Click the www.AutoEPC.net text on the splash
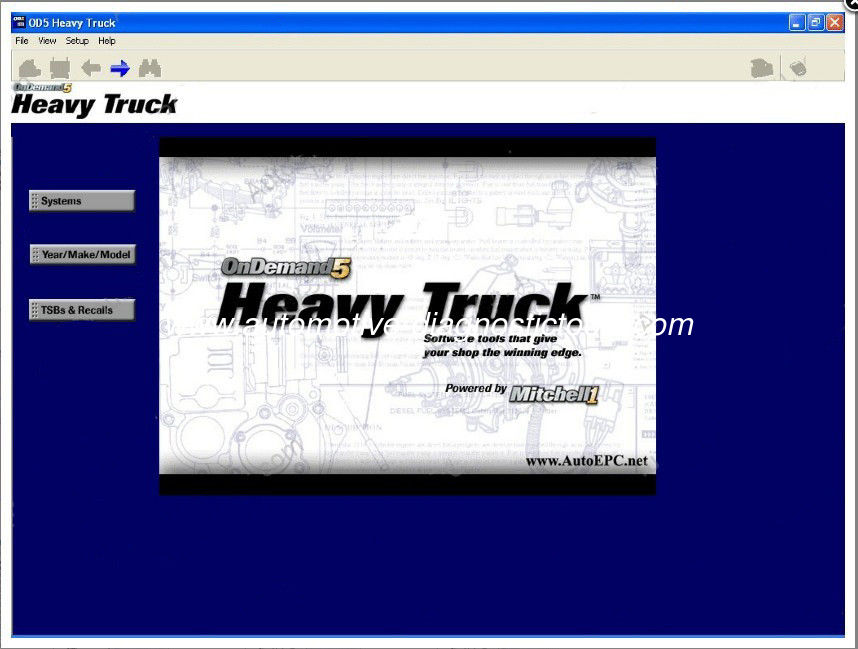Image resolution: width=858 pixels, height=649 pixels. (x=587, y=461)
